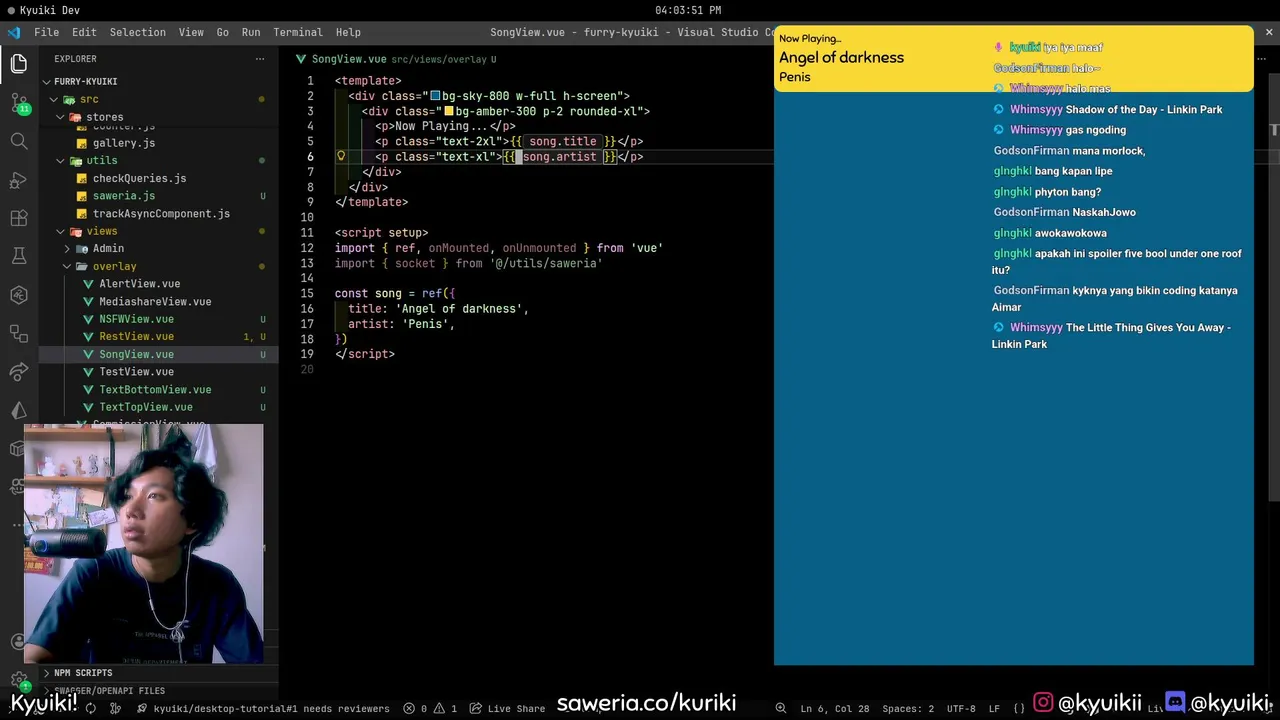The height and width of the screenshot is (720, 1280).
Task: Click the Ln 6, Col 28 cursor position
Action: [834, 708]
